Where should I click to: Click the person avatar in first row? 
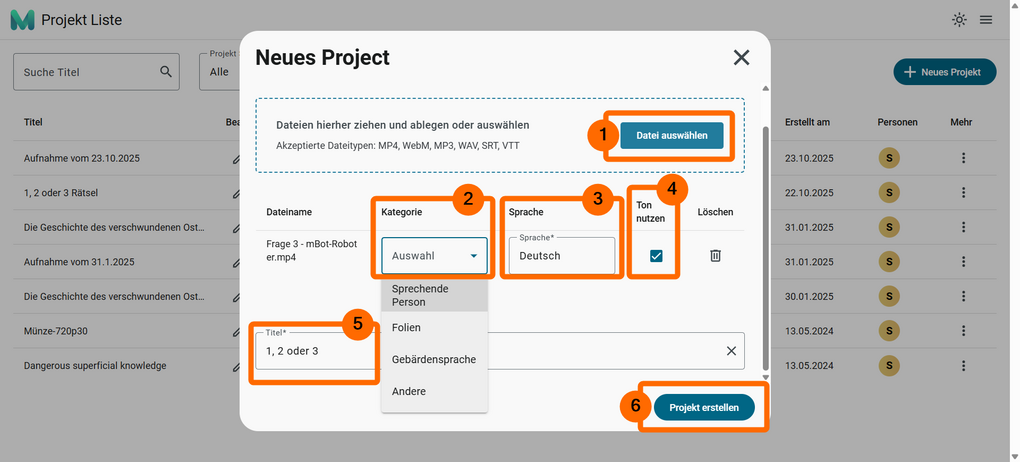coord(886,158)
